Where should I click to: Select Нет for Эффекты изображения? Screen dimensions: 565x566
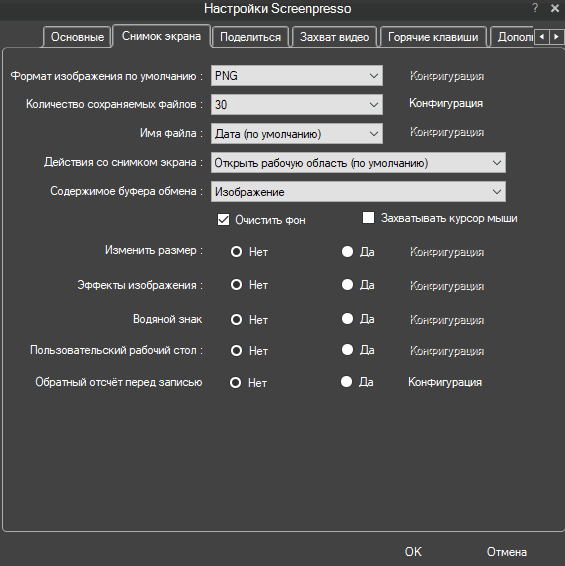(236, 285)
